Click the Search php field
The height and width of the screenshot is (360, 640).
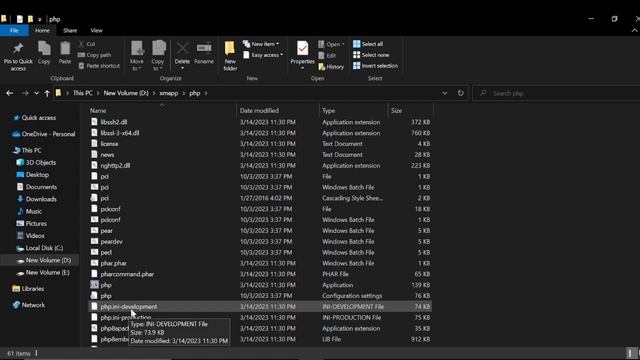point(557,93)
